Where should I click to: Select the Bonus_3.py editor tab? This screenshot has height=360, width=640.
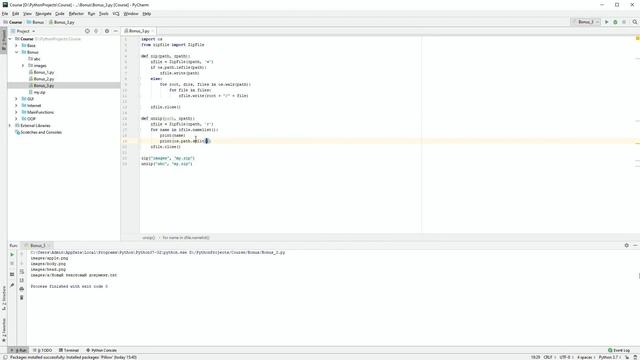[x=139, y=31]
